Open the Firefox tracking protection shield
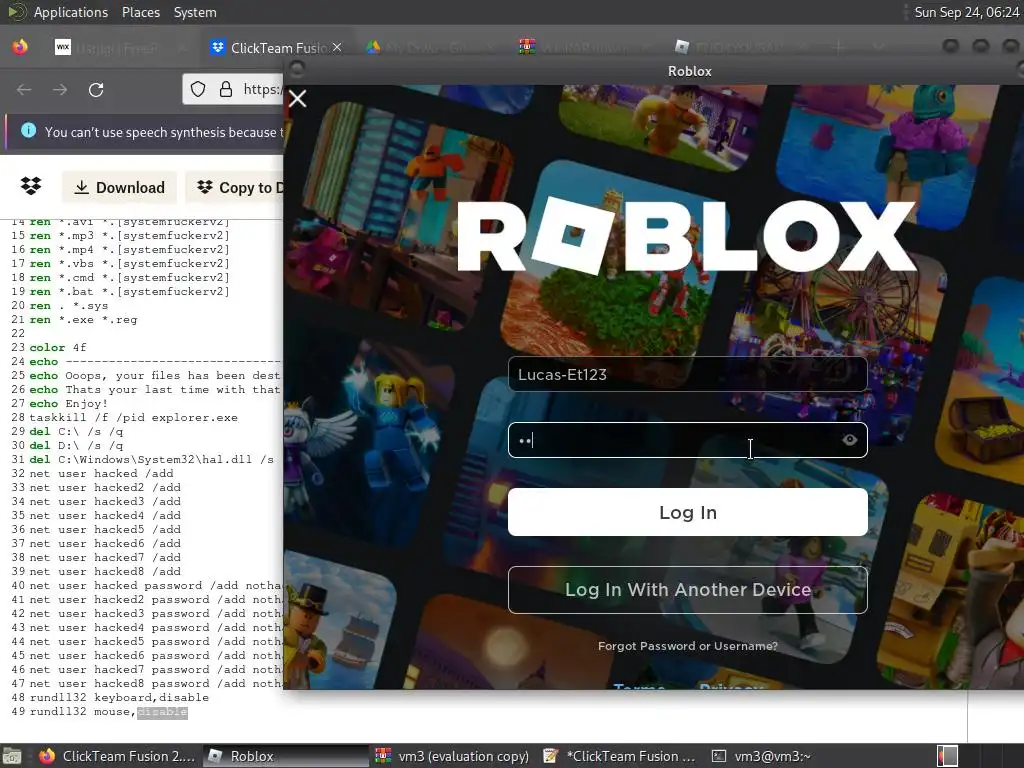Viewport: 1024px width, 768px height. pos(198,89)
